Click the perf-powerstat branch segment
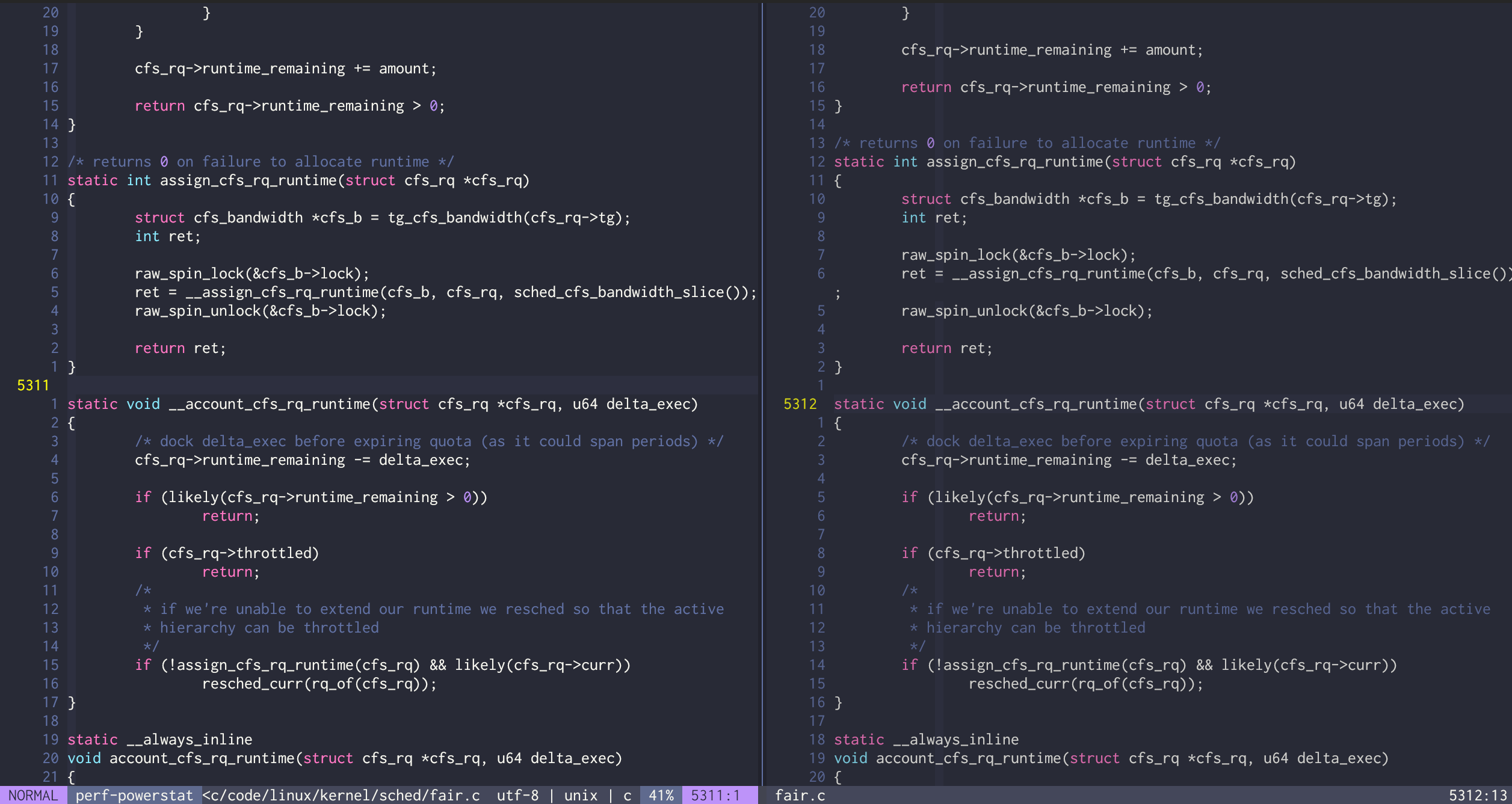Image resolution: width=1512 pixels, height=804 pixels. (x=134, y=795)
